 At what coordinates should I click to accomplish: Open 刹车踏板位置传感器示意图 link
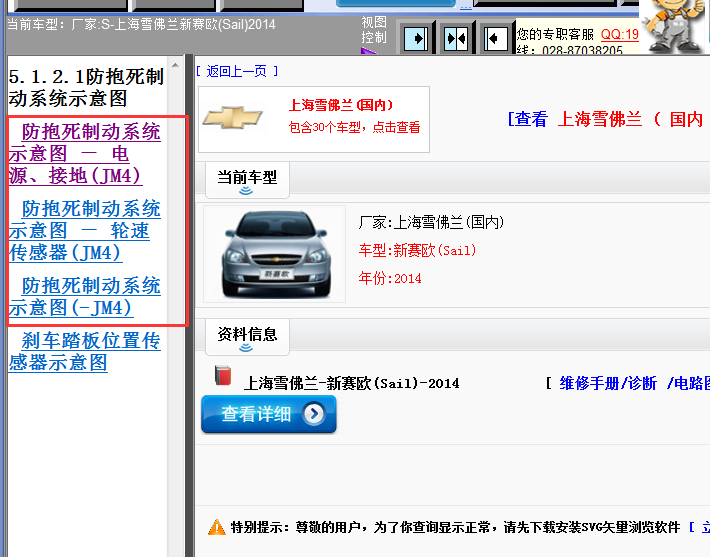click(x=85, y=352)
